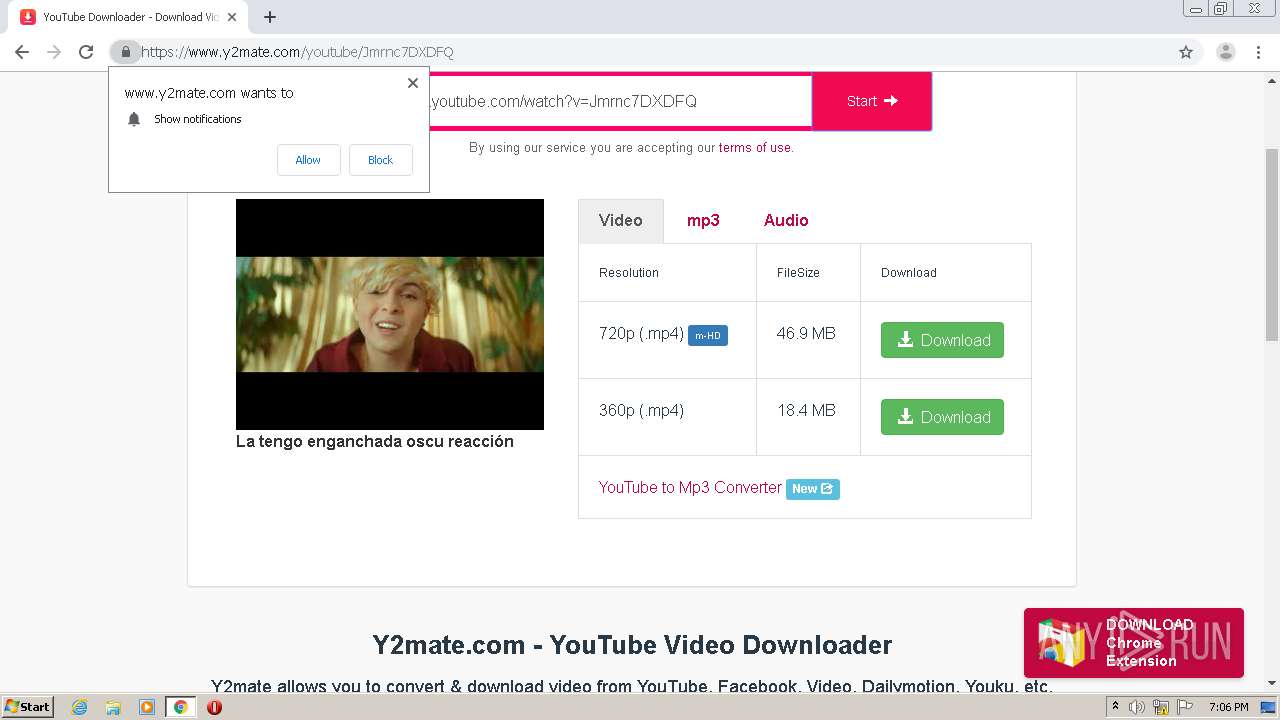Switch to Chrome in taskbar
1280x720 pixels.
click(180, 707)
